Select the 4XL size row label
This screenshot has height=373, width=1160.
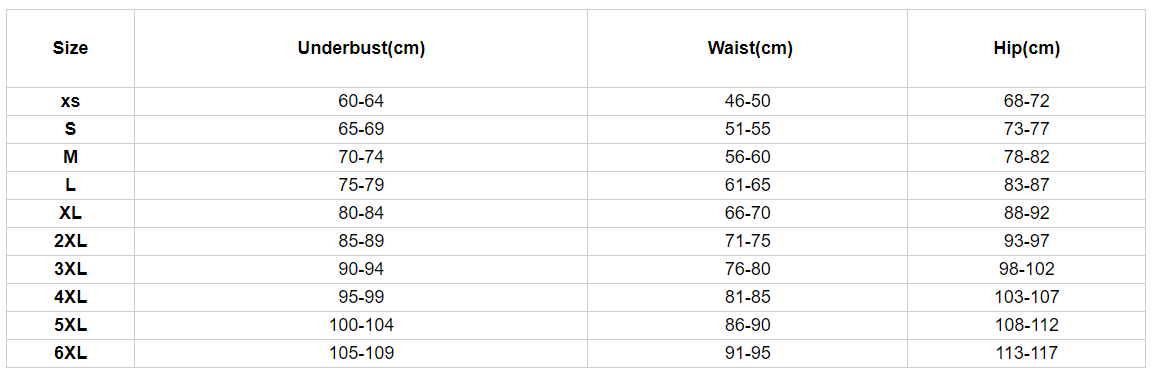coord(70,298)
